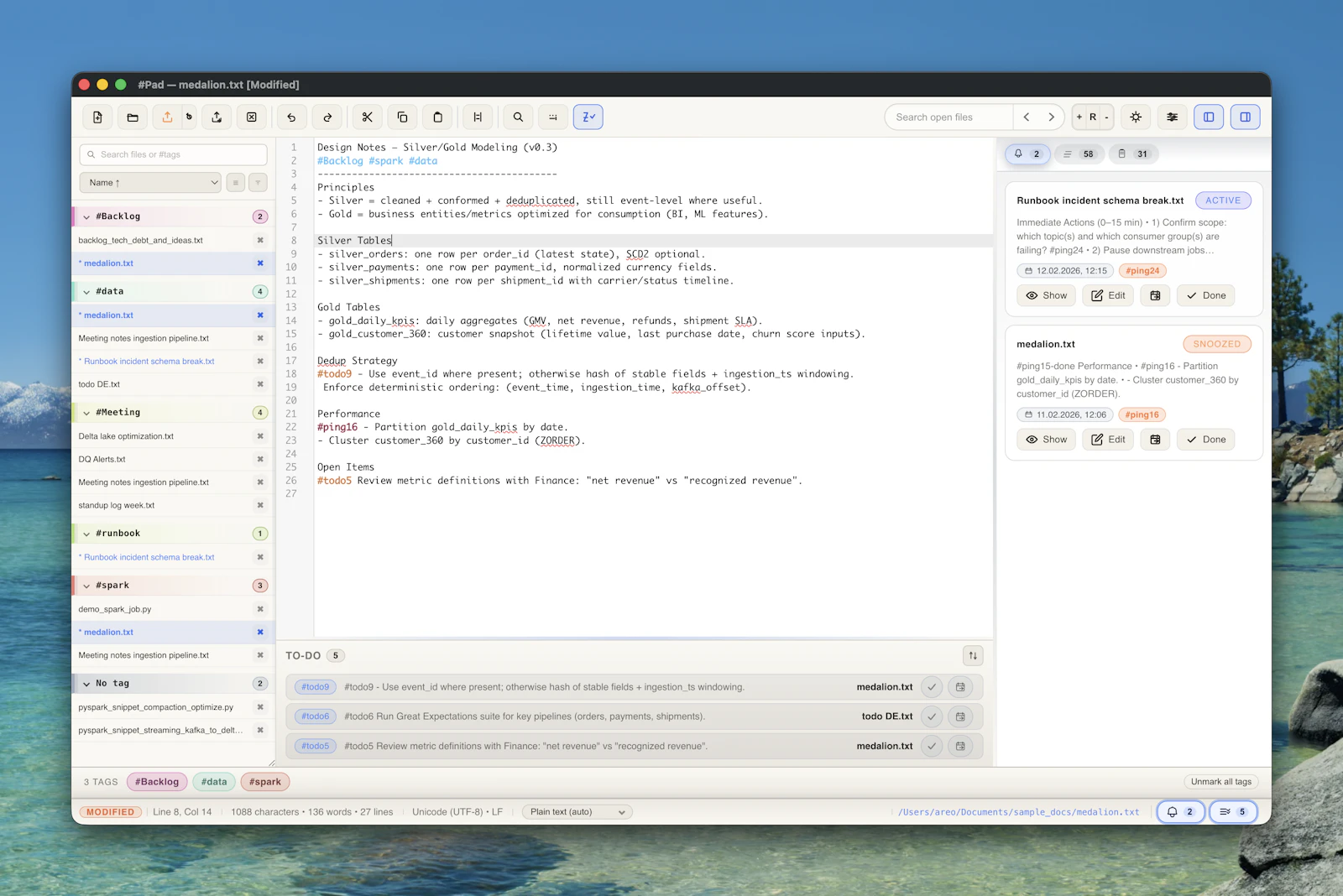Open the Plain text (auto) language dropdown
The image size is (1343, 896).
577,812
